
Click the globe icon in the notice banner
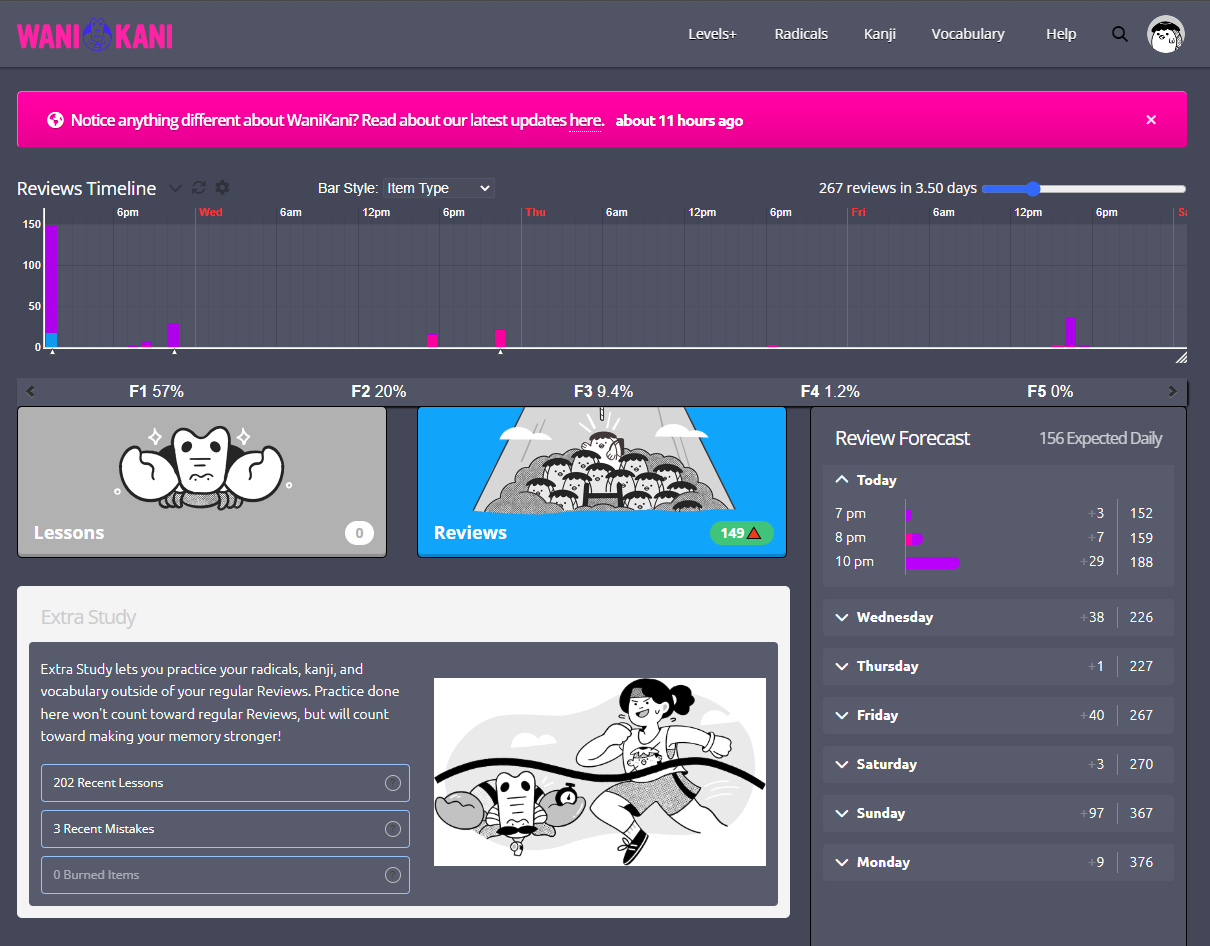pos(56,120)
